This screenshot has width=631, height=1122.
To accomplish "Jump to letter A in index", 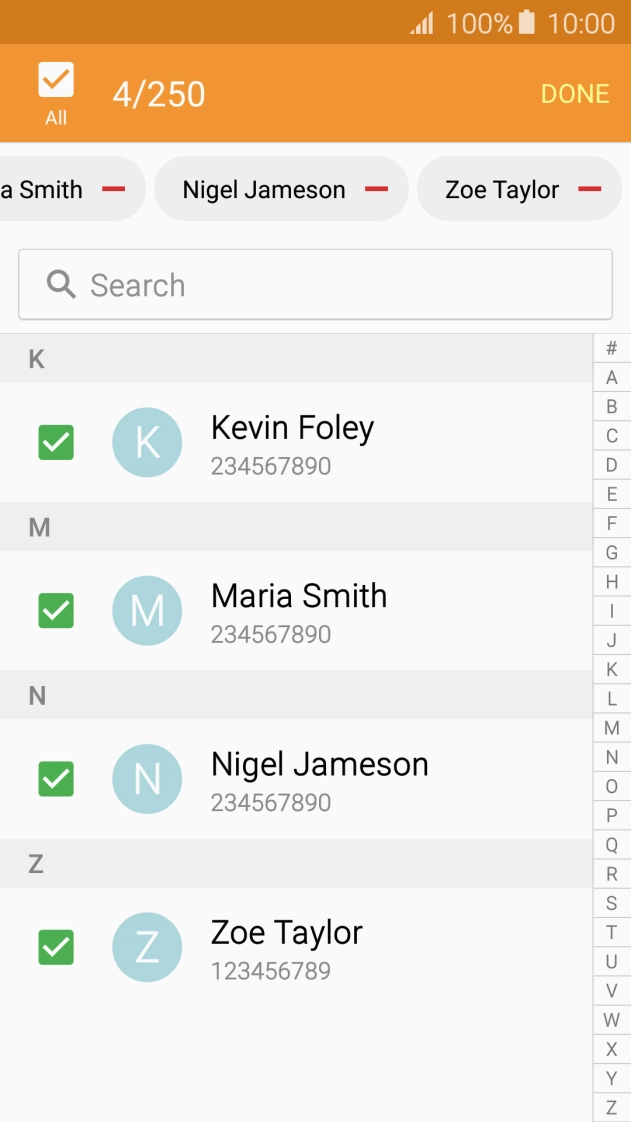I will (x=612, y=378).
